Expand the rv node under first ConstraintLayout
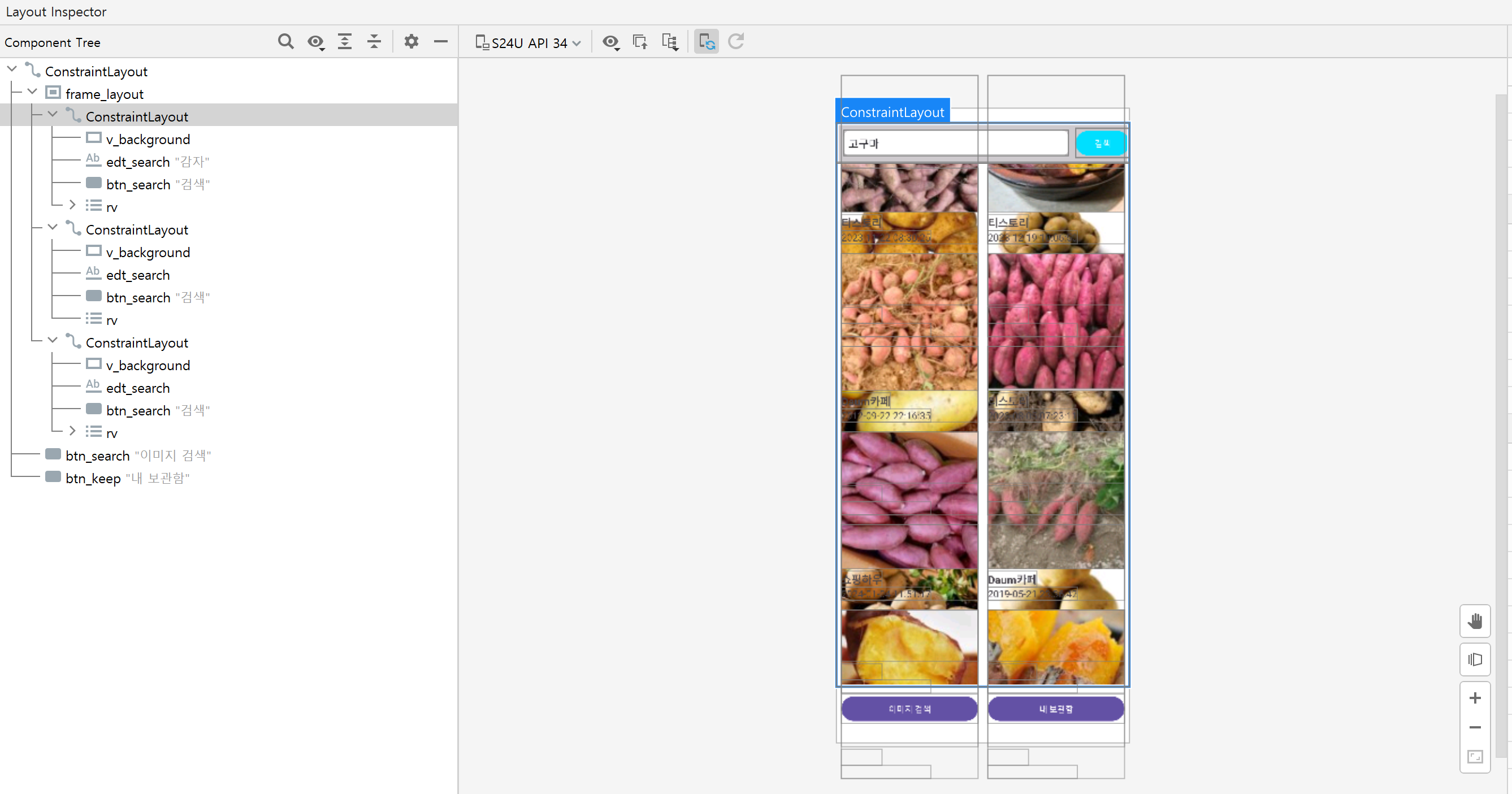This screenshot has height=794, width=1512. click(x=72, y=205)
